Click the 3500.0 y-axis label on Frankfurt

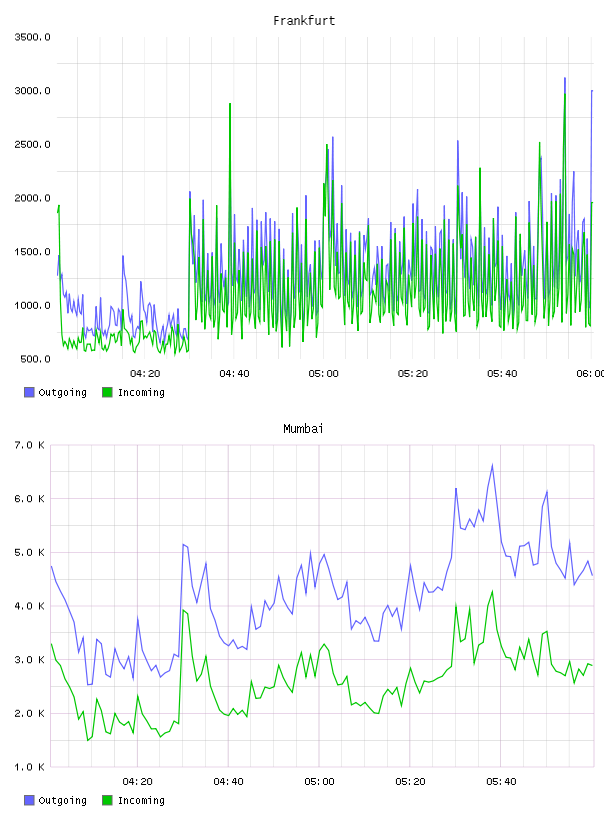point(32,37)
